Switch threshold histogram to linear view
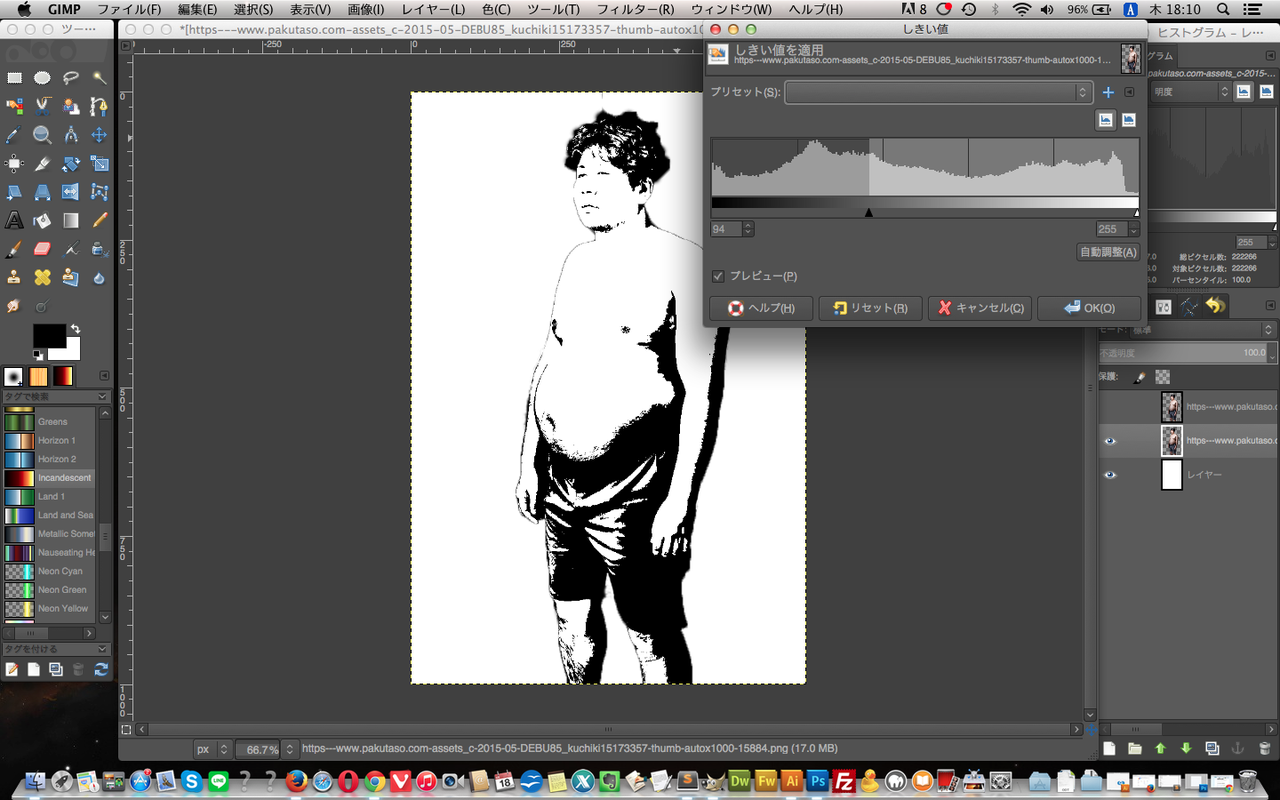Screen dimensions: 1280x800 point(1106,120)
